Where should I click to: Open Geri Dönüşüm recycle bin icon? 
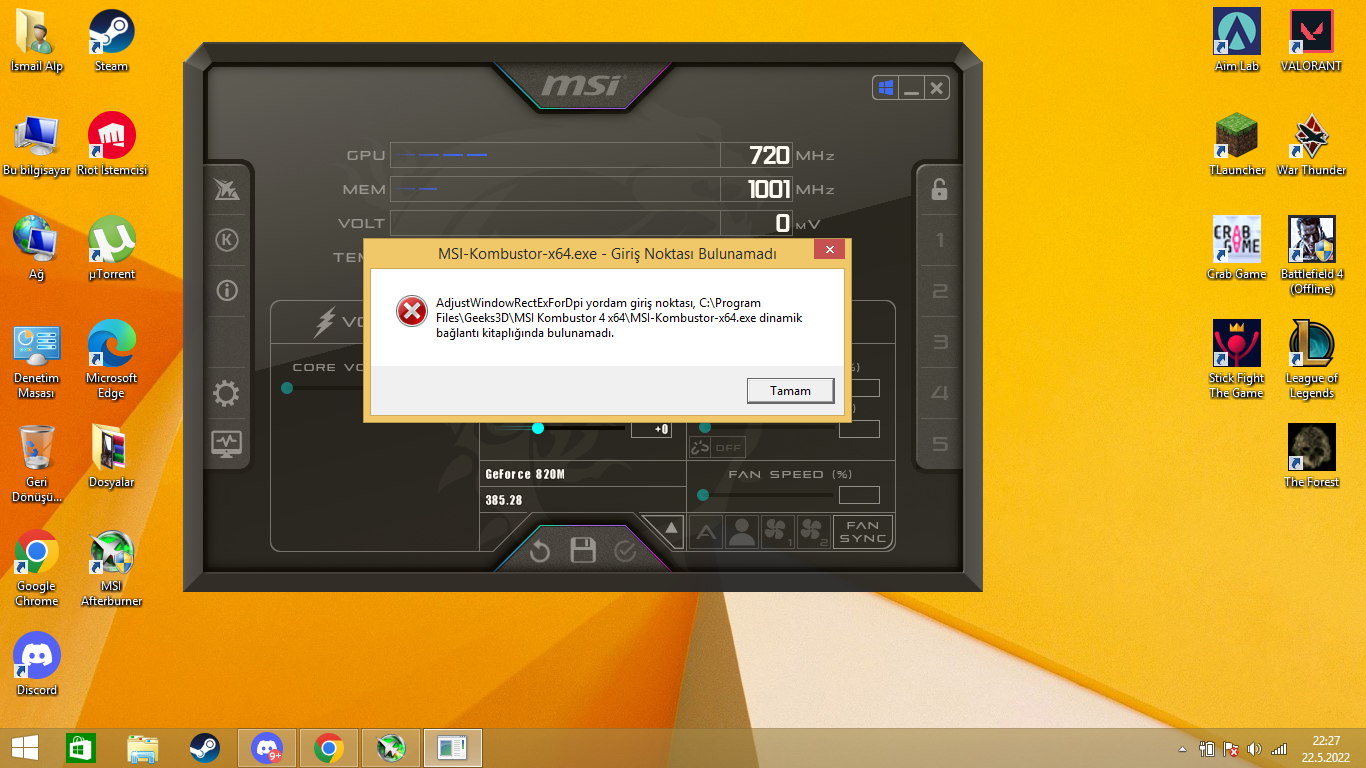37,464
